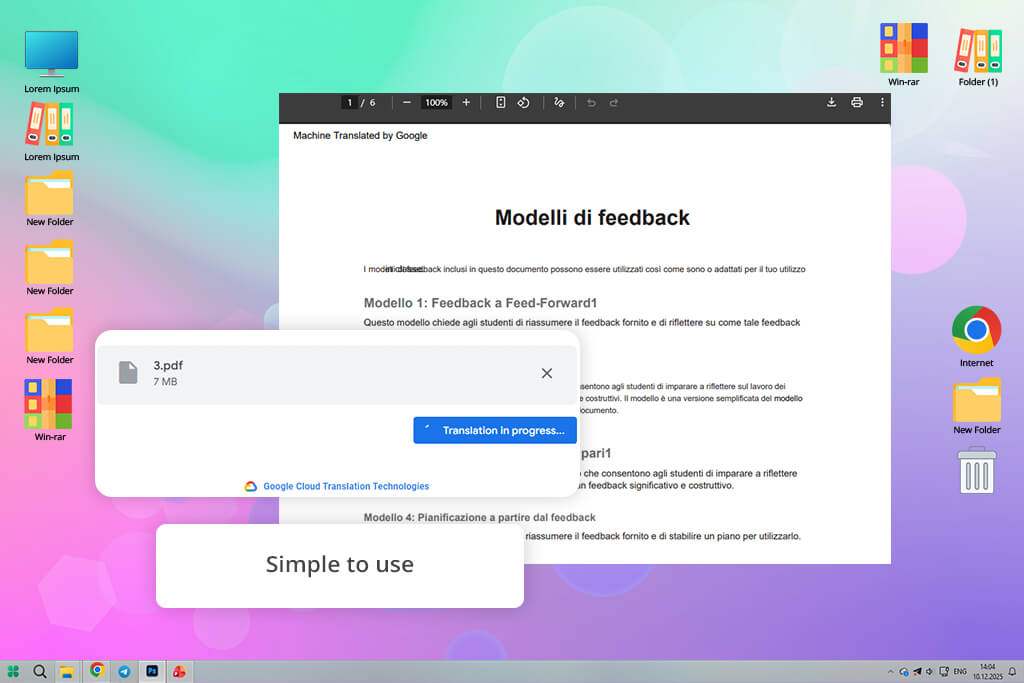The image size is (1024, 683).
Task: Click the 3.pdf file icon
Action: coord(128,372)
